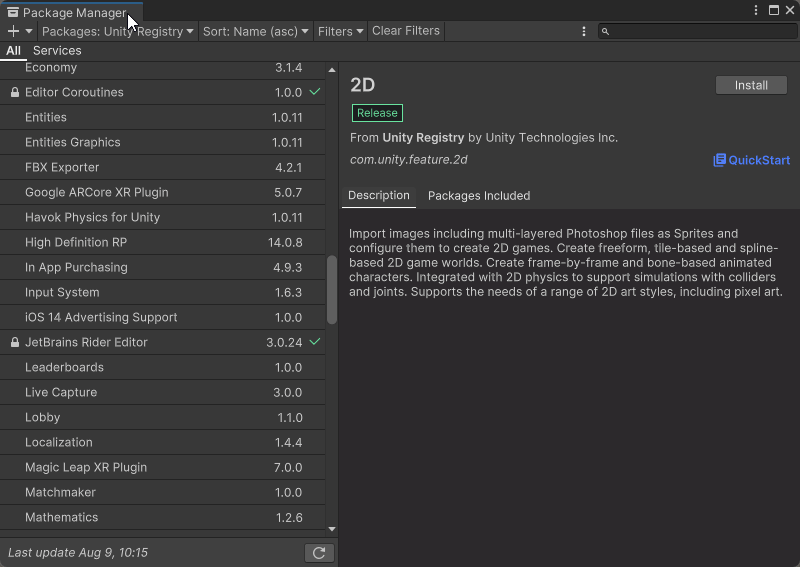800x567 pixels.
Task: Open the add package dropdown arrow
Action: (x=29, y=31)
